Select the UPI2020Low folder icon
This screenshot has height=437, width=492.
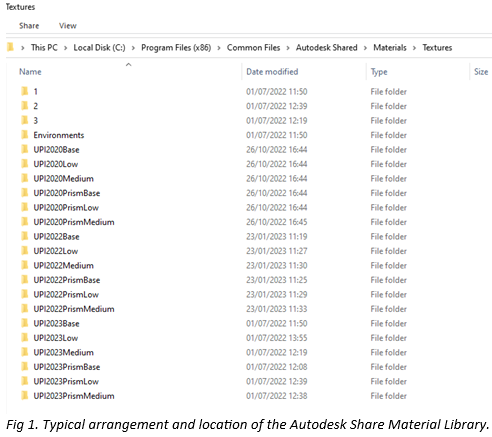tap(25, 164)
